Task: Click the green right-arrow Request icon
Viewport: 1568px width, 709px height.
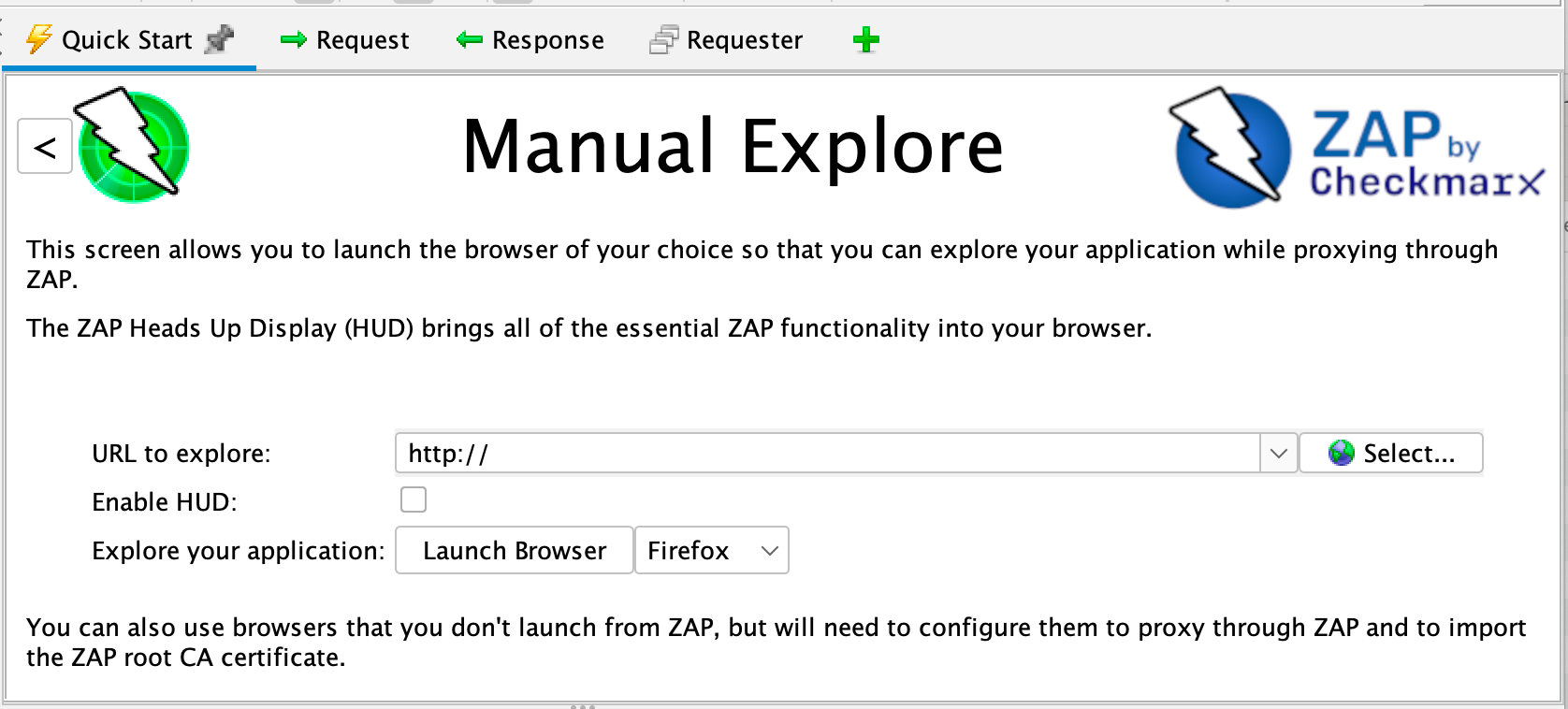Action: (294, 40)
